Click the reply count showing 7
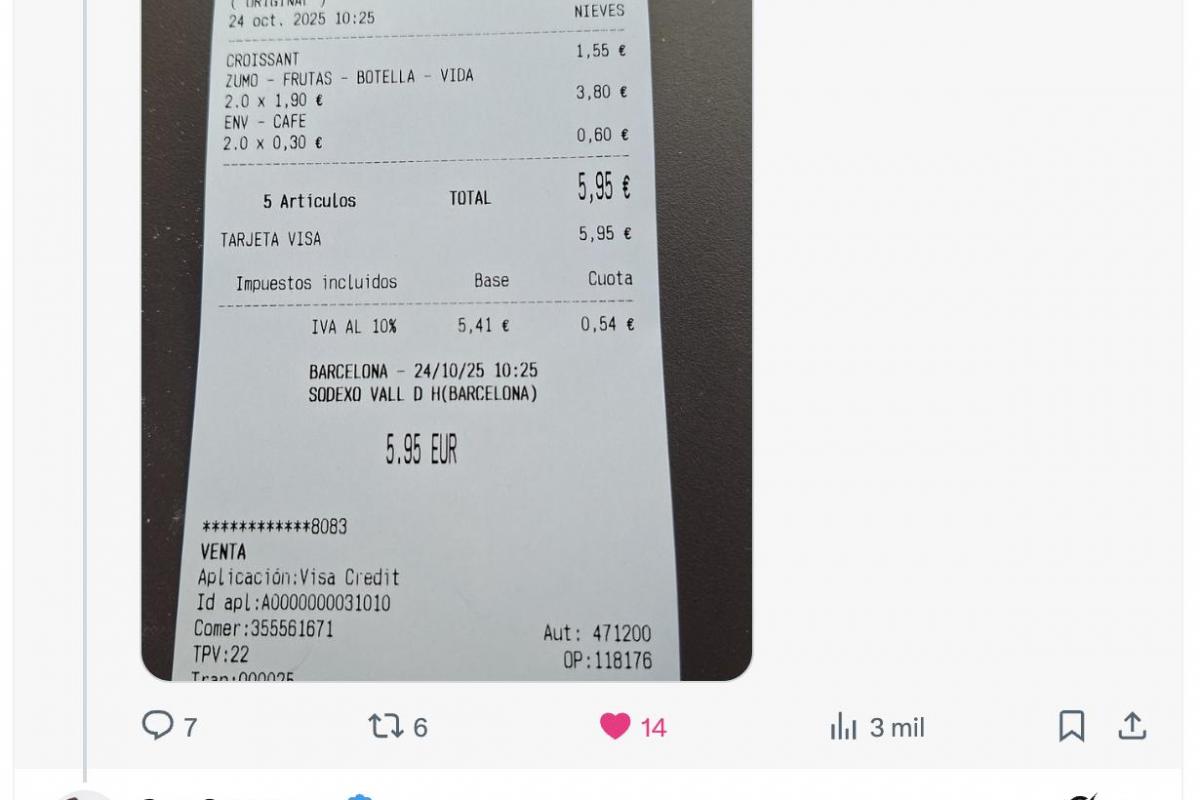The height and width of the screenshot is (800, 1200). pyautogui.click(x=190, y=727)
